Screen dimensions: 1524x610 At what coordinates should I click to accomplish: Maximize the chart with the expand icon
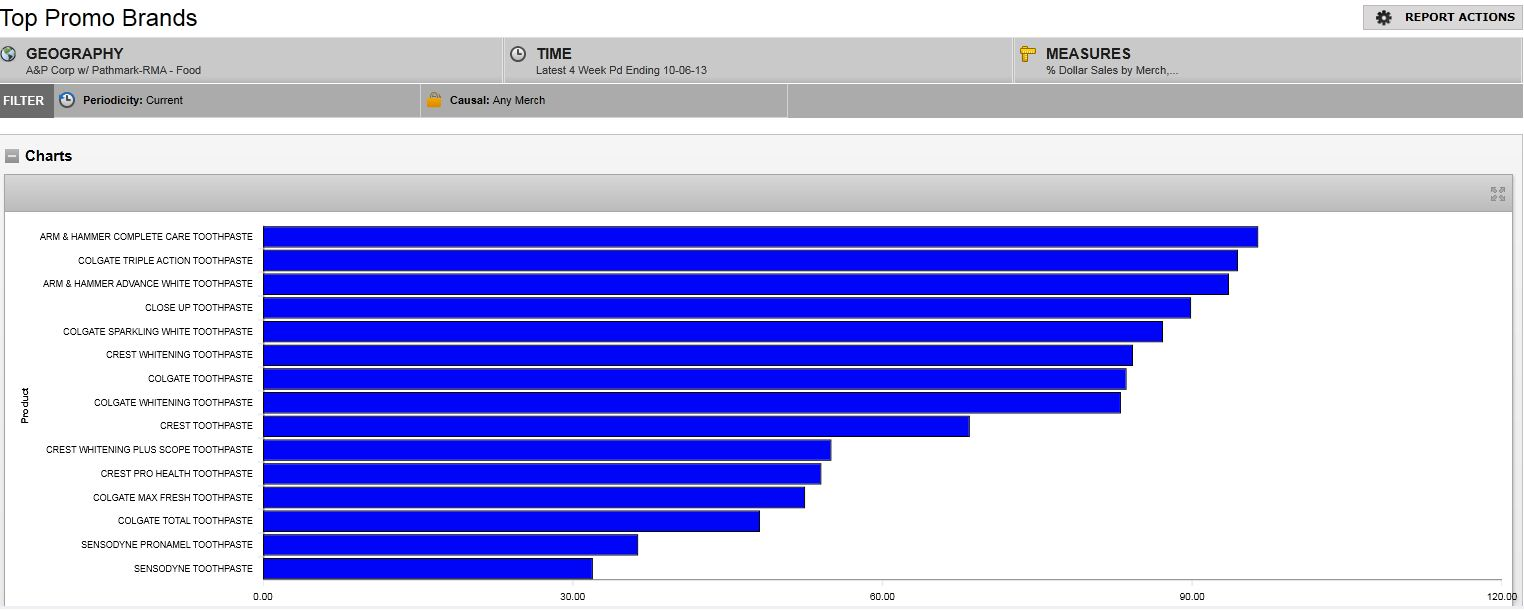(1497, 194)
